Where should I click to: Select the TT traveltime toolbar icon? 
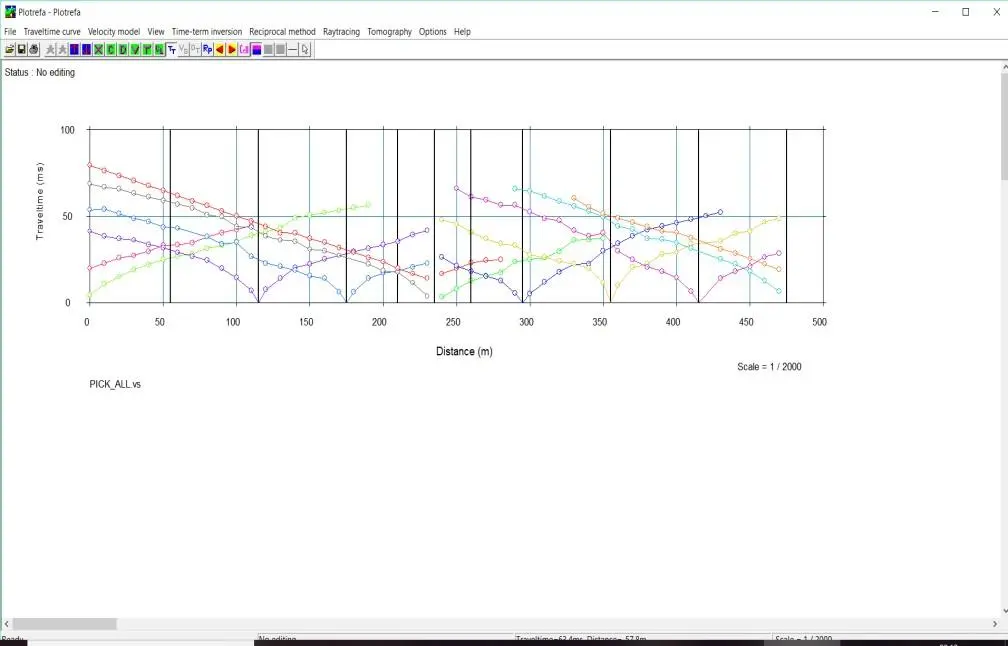[172, 49]
